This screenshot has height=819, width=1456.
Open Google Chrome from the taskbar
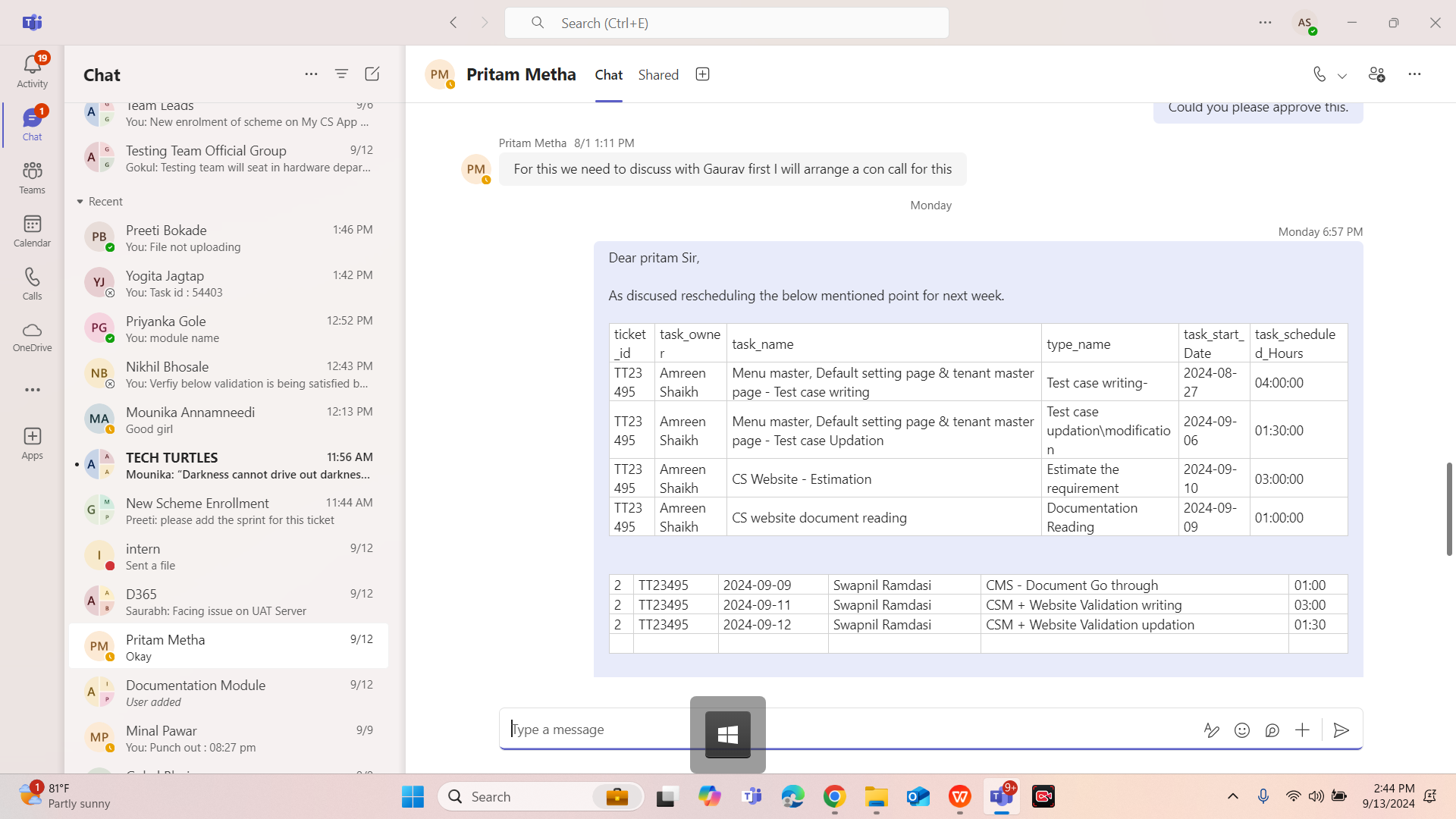click(x=834, y=796)
